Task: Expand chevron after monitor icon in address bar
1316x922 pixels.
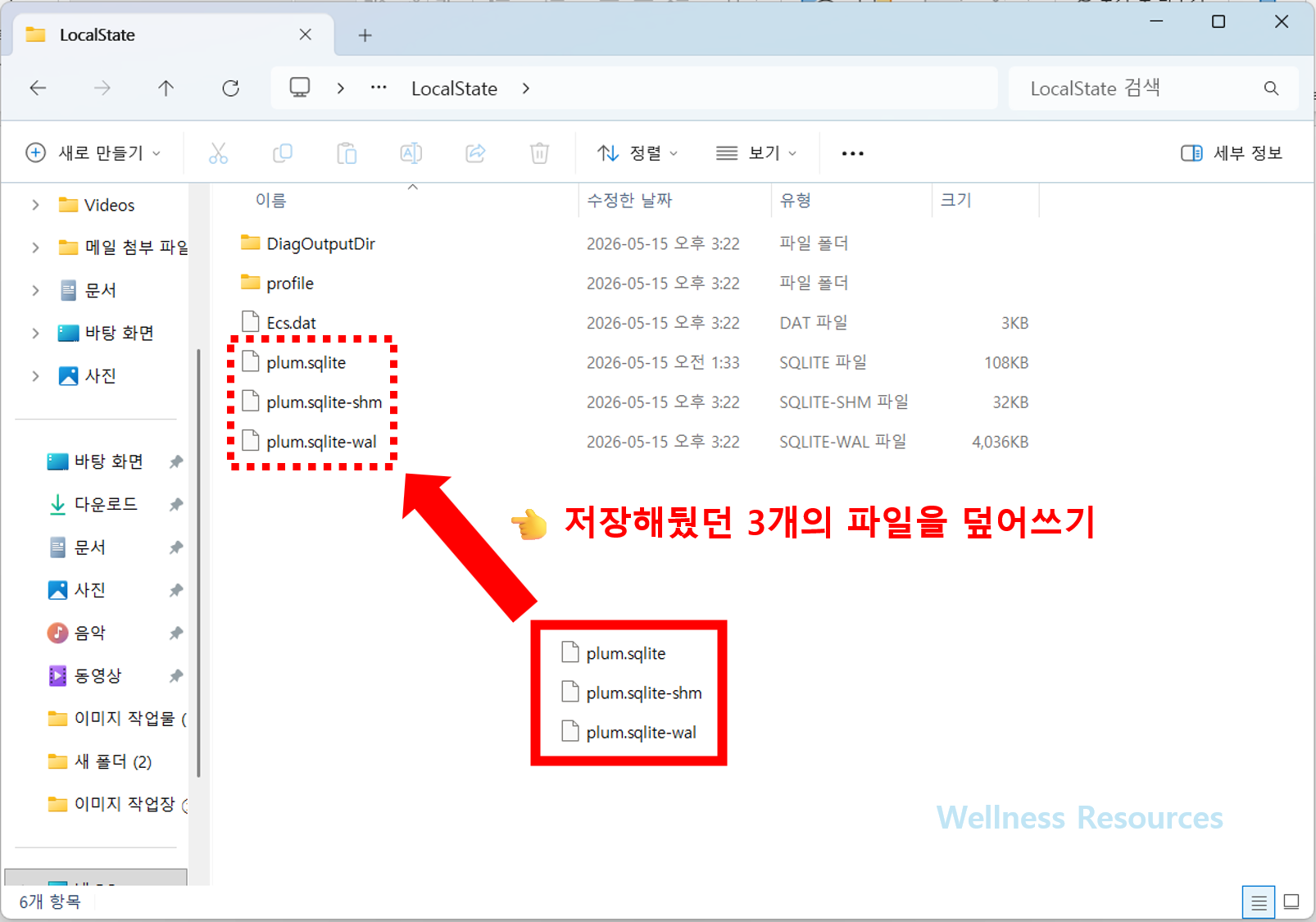Action: click(341, 89)
